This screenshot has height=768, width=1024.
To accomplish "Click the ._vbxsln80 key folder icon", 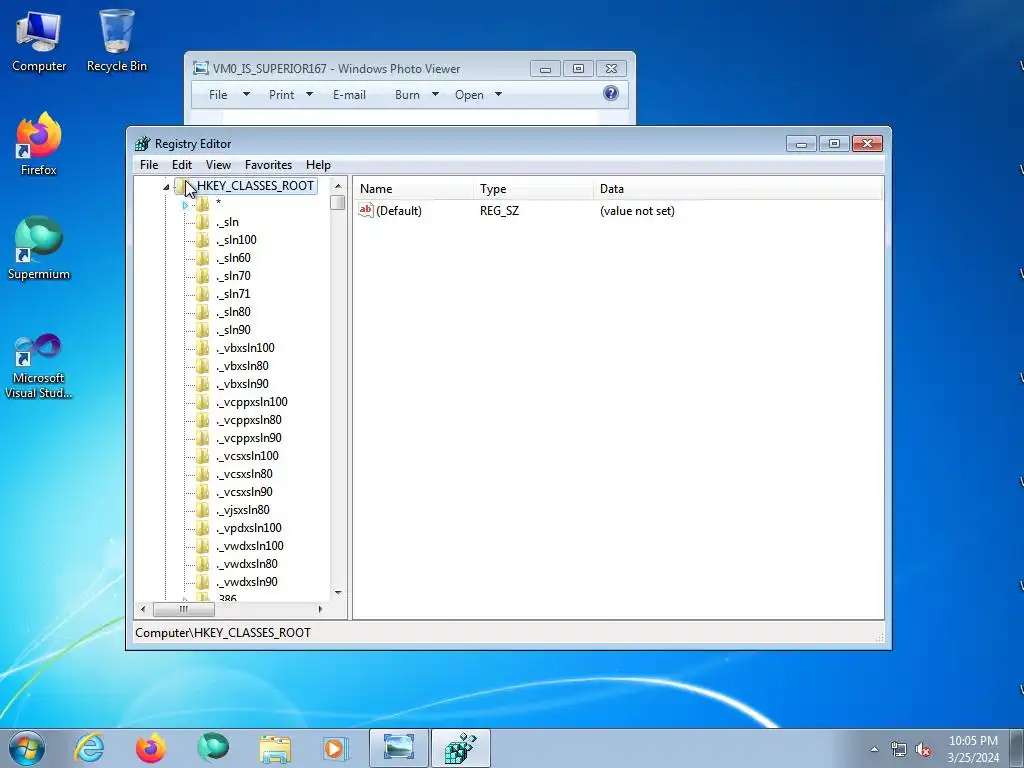I will click(x=203, y=366).
